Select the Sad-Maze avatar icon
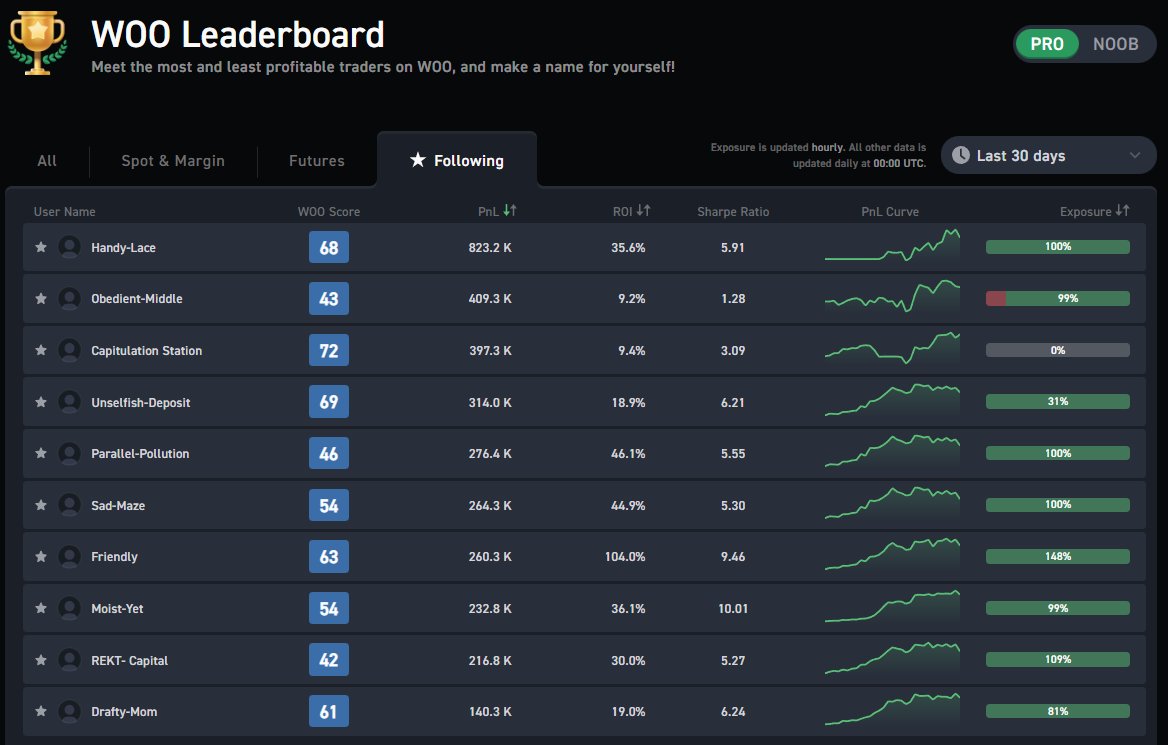This screenshot has height=745, width=1168. (x=69, y=505)
